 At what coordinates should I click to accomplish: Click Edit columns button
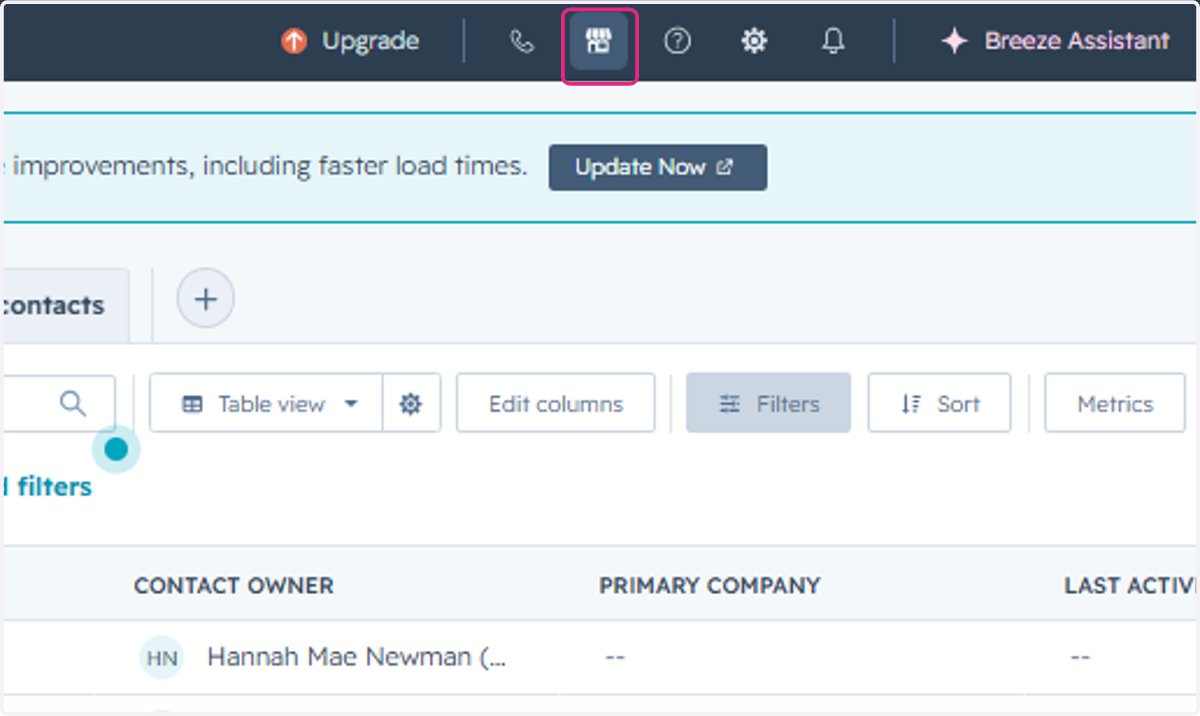click(x=556, y=404)
